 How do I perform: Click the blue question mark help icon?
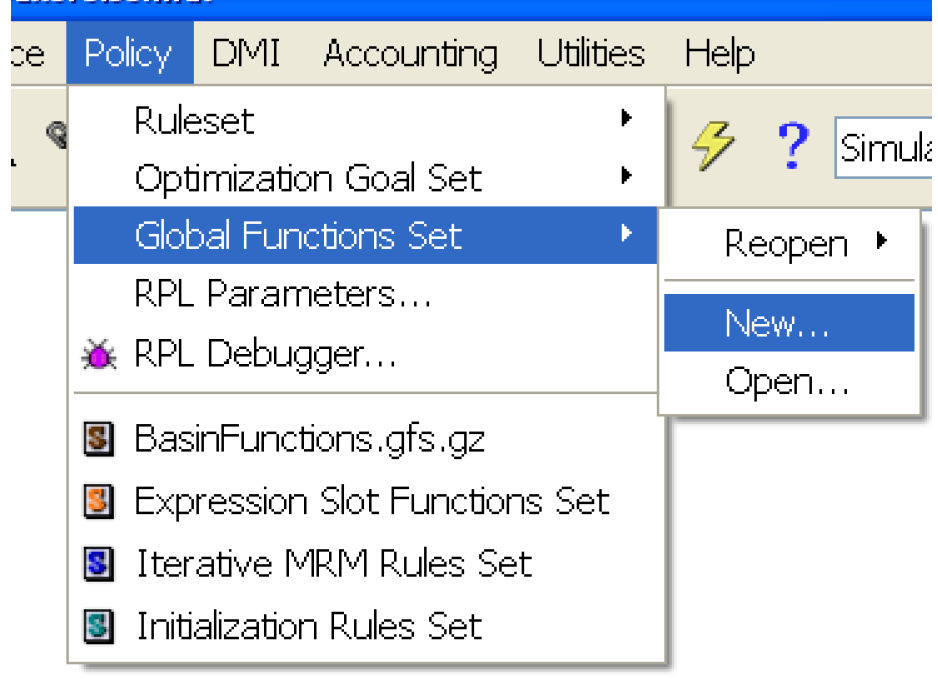[x=792, y=147]
